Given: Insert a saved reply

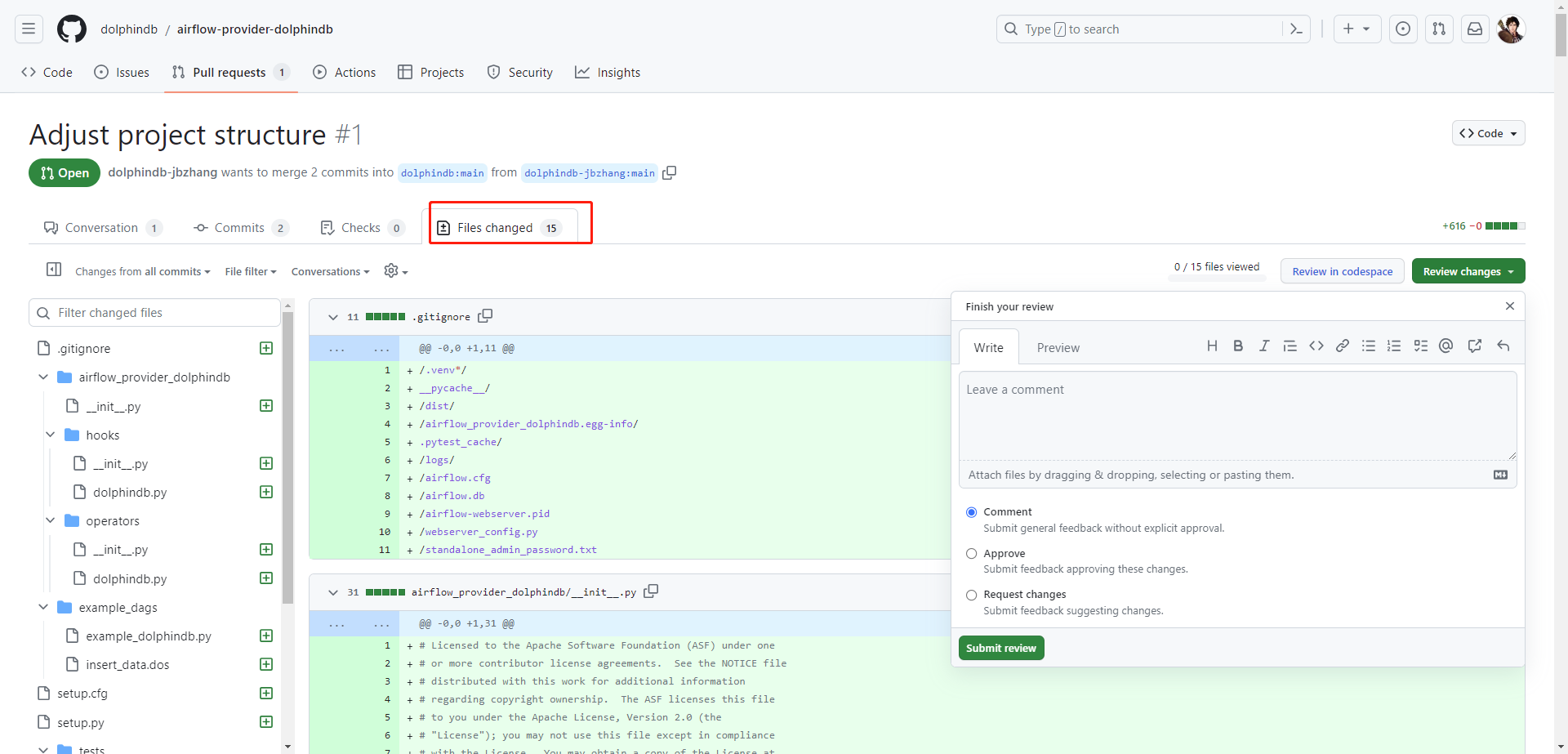Looking at the screenshot, I should [1503, 346].
